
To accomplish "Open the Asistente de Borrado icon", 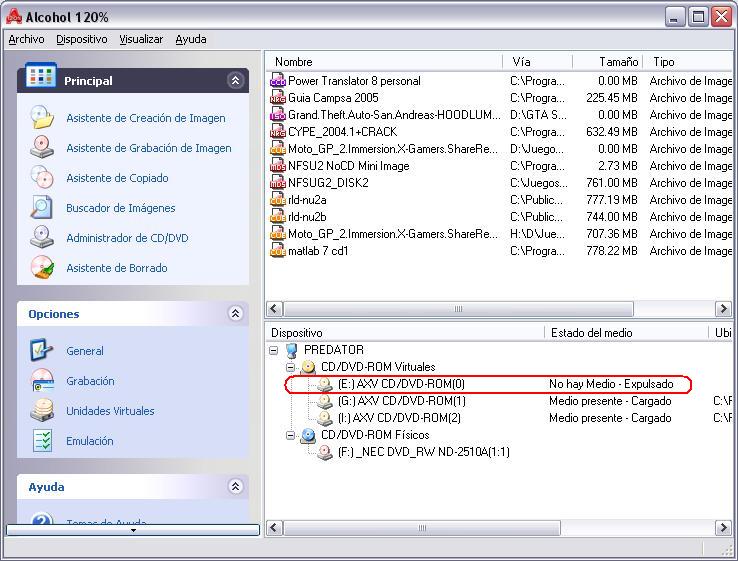I will tap(42, 267).
